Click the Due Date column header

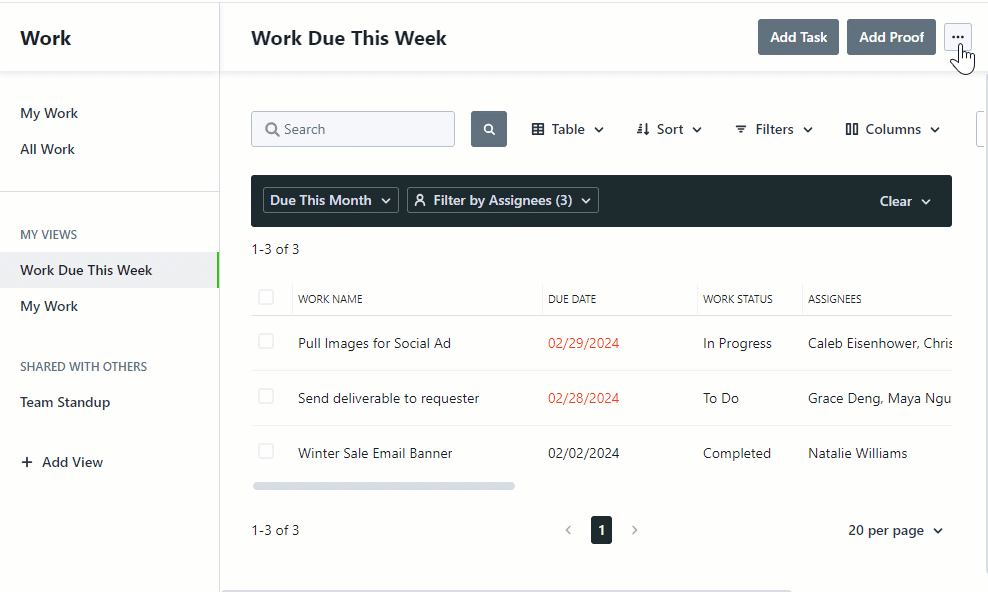(572, 299)
